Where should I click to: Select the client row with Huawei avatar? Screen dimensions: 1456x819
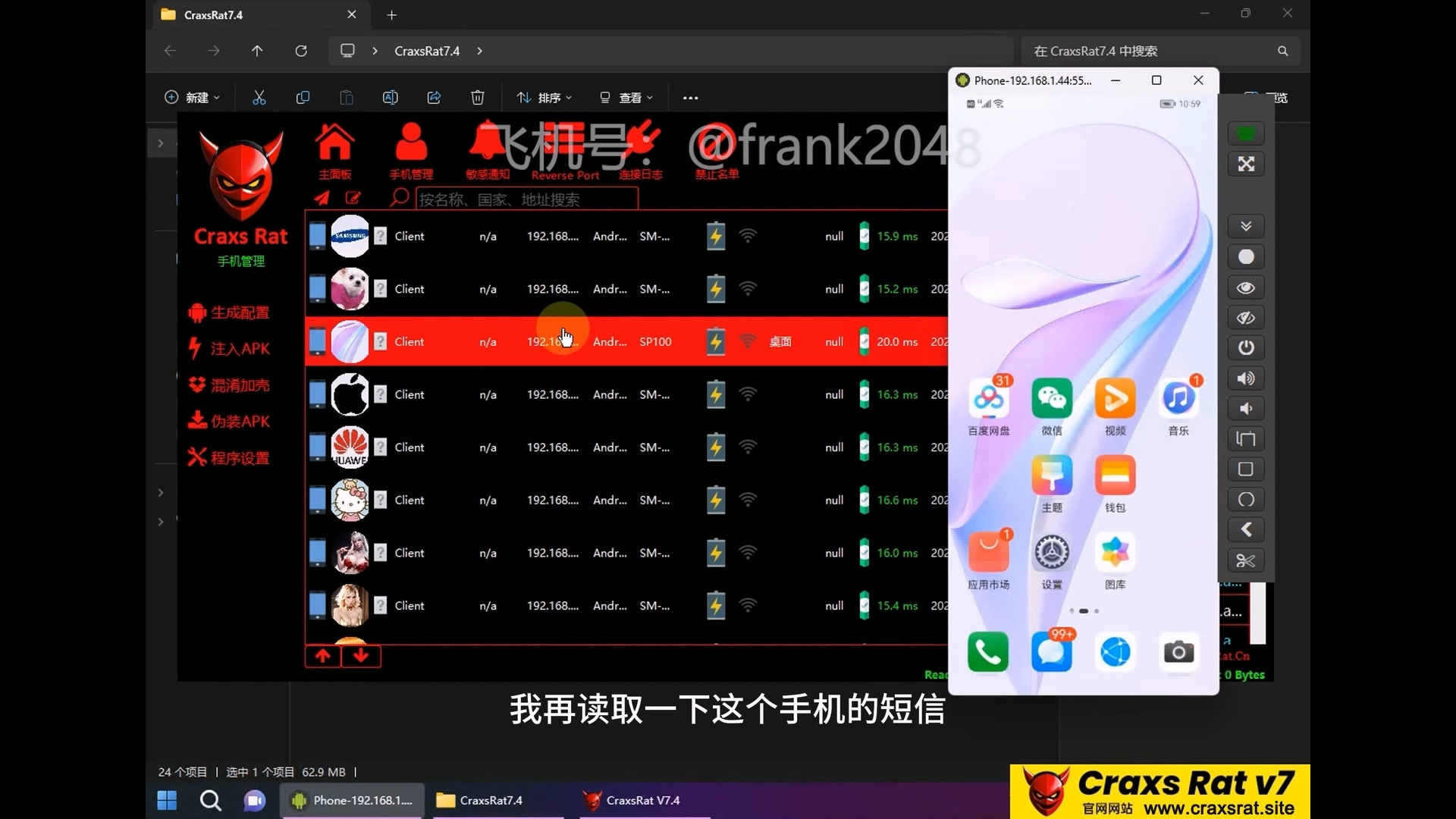[626, 447]
